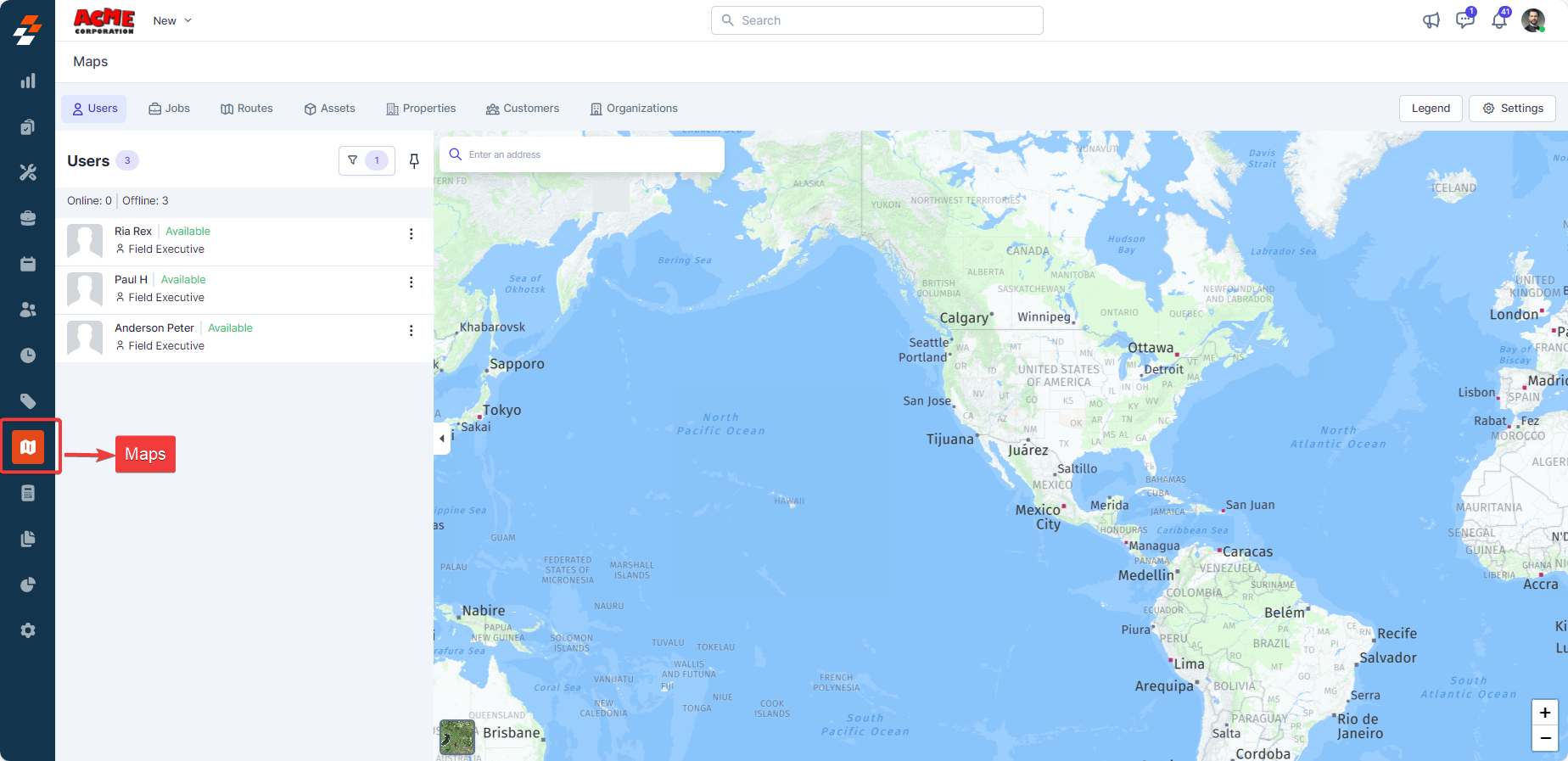This screenshot has width=1568, height=761.
Task: Click the Enter an address field
Action: [x=582, y=154]
